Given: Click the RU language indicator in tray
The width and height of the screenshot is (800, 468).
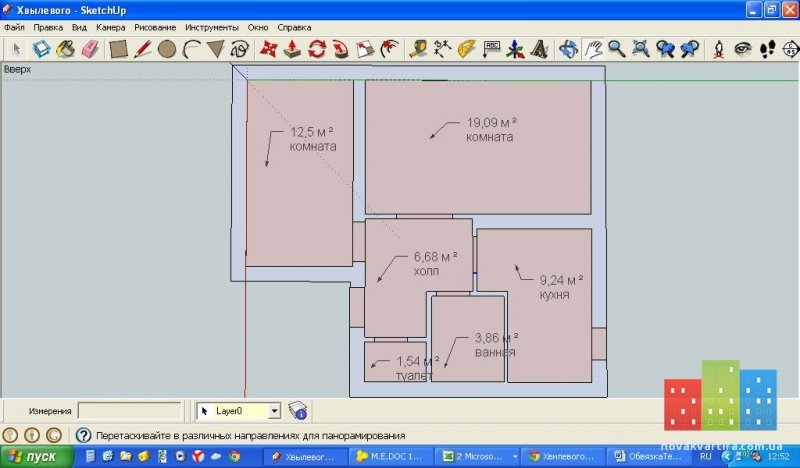Looking at the screenshot, I should coord(706,457).
